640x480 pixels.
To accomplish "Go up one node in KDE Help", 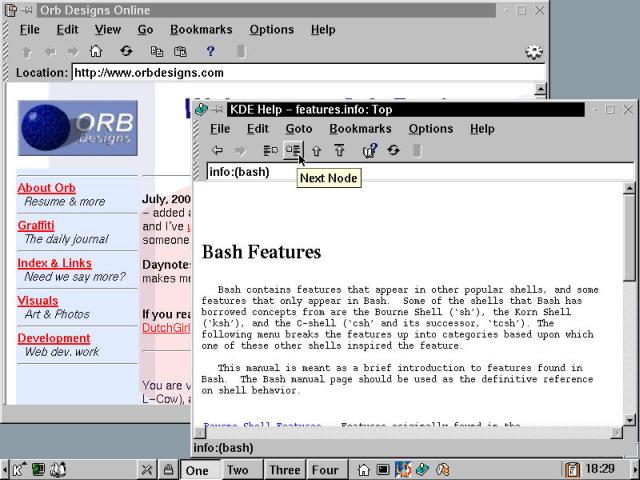I will pyautogui.click(x=317, y=150).
